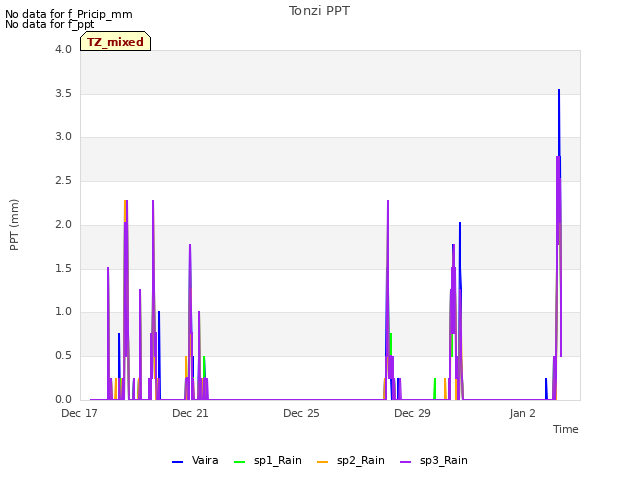Click the TZ_mixed annotation label
The width and height of the screenshot is (640, 480).
pos(116,42)
